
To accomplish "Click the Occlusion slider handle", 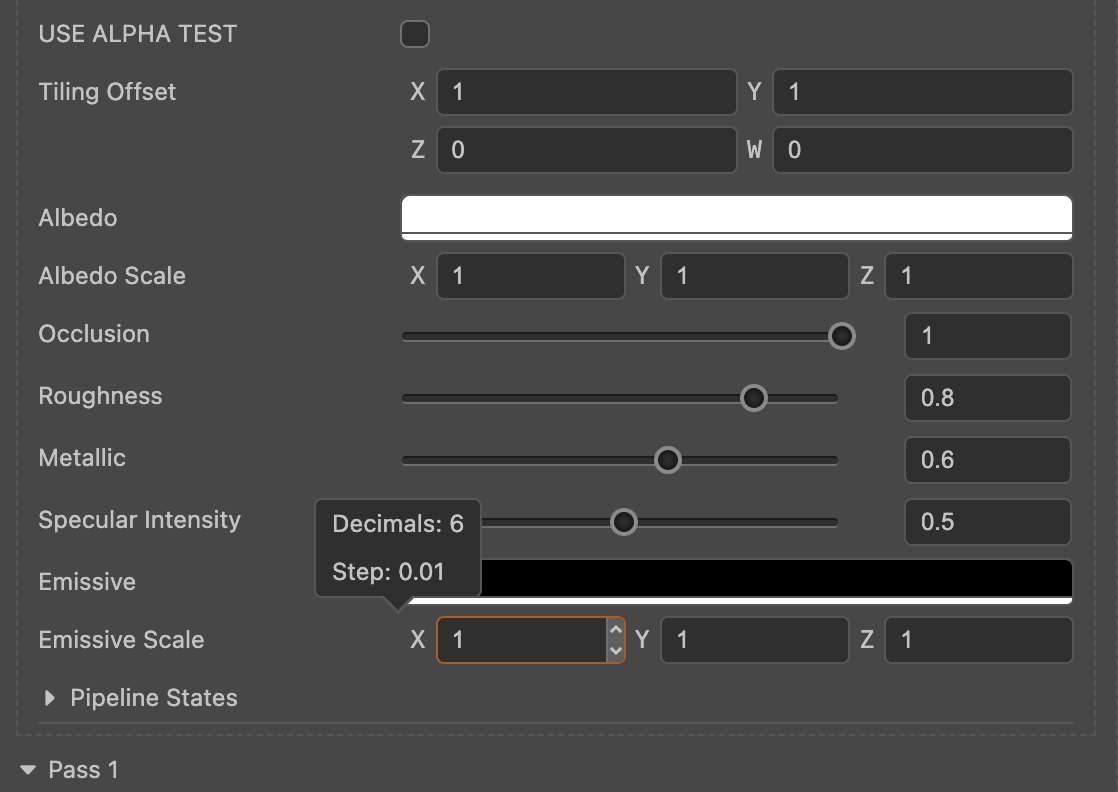I will coord(842,336).
